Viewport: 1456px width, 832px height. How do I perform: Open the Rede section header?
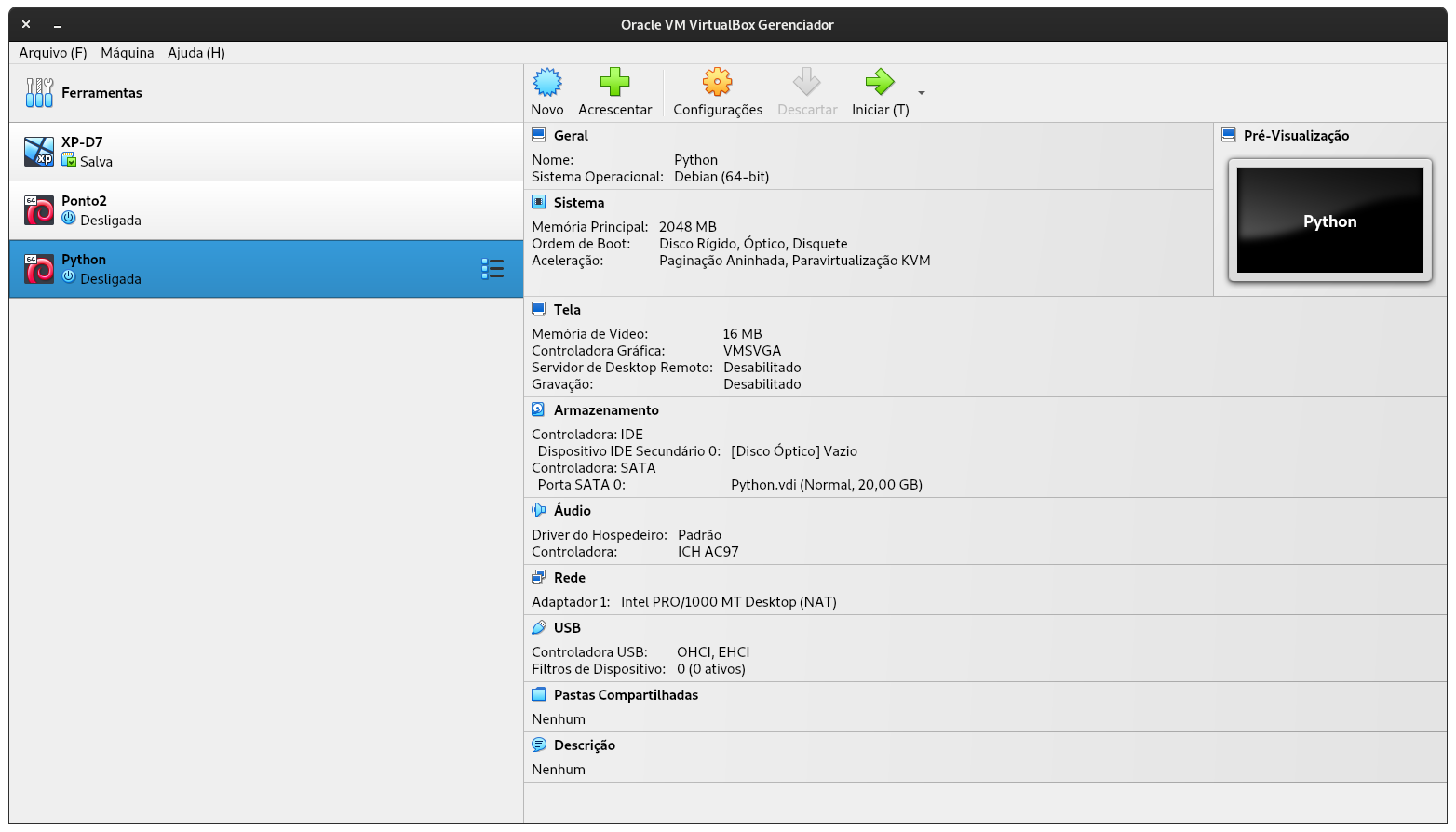pyautogui.click(x=570, y=578)
